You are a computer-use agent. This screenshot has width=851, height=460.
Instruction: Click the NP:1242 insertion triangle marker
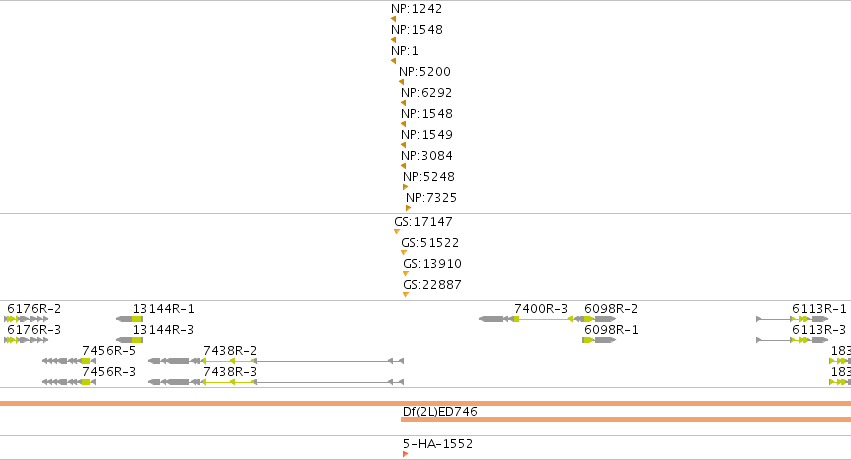pos(393,19)
